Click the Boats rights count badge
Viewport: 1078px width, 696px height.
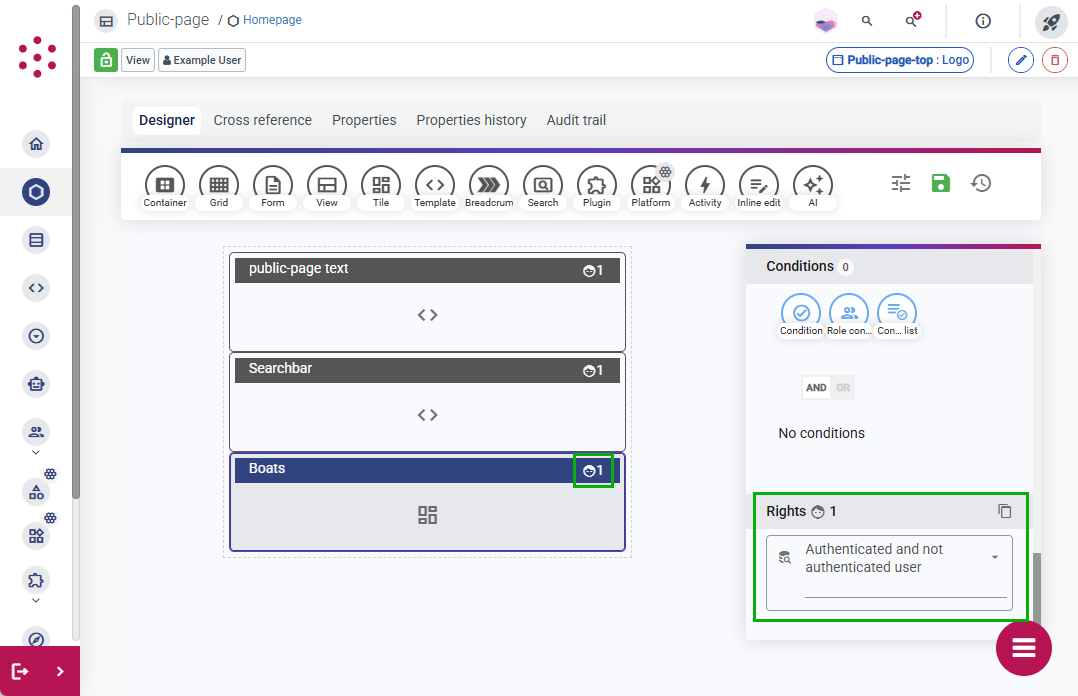point(593,471)
